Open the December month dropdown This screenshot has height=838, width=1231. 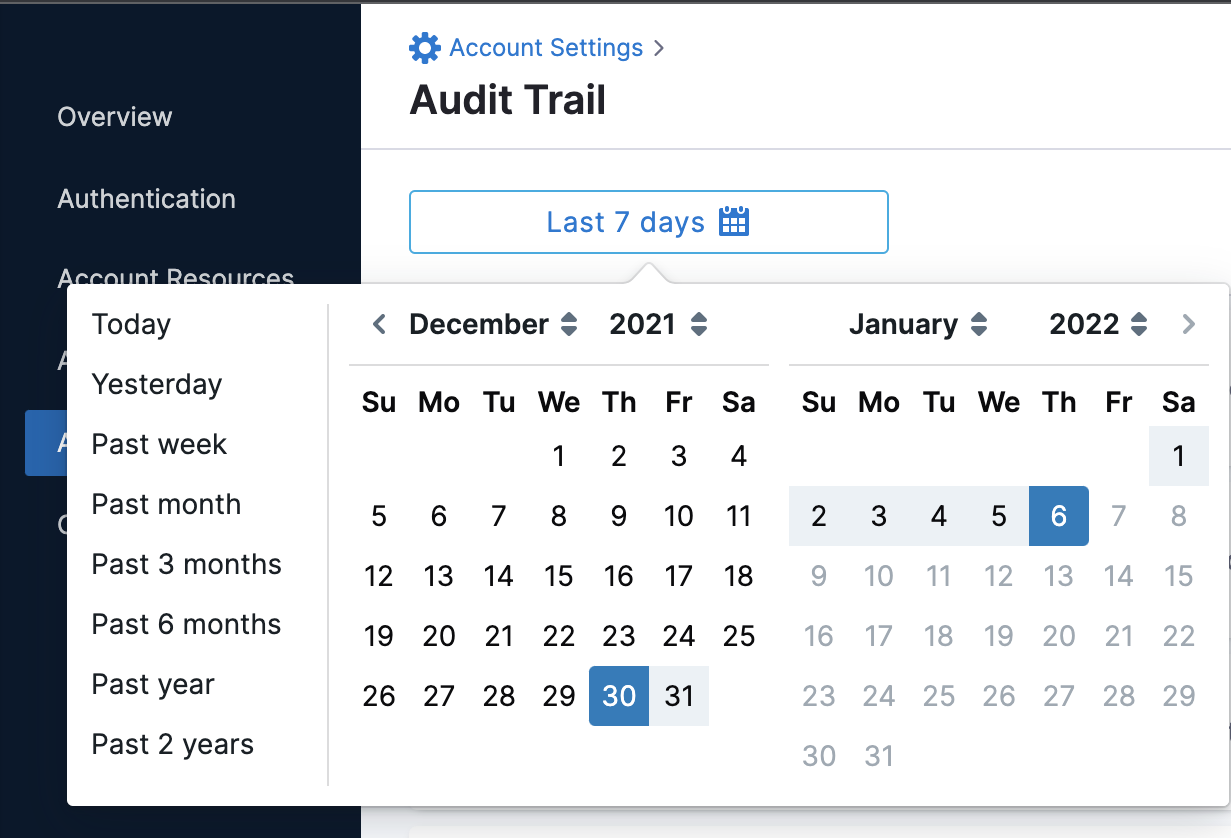point(494,324)
